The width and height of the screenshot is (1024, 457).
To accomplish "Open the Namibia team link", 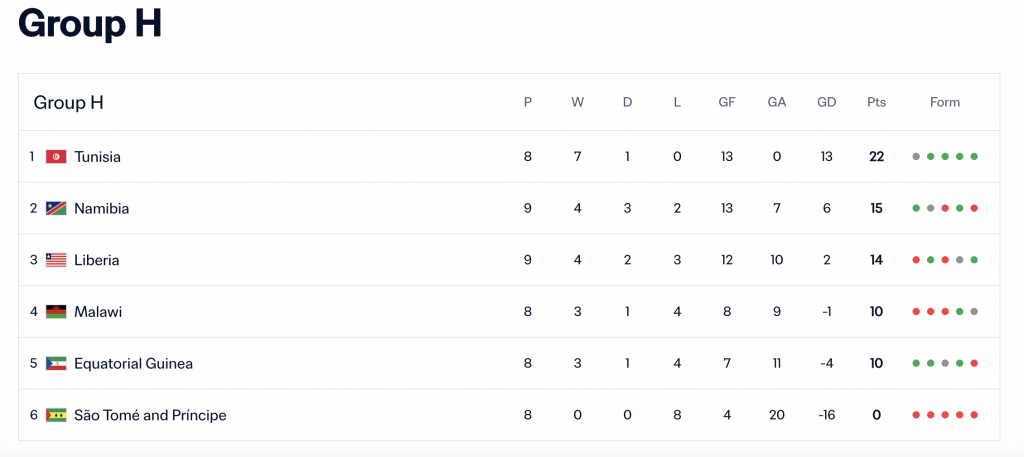I will click(101, 209).
